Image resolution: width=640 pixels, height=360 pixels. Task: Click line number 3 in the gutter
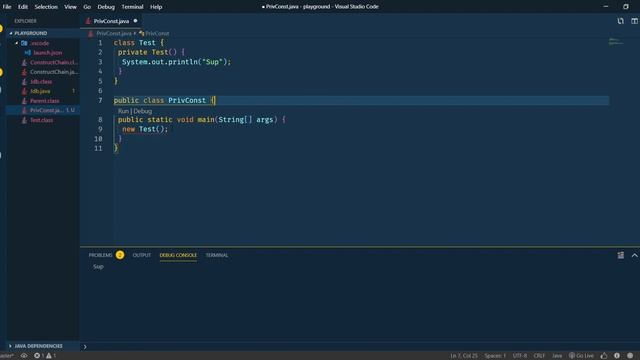[x=100, y=62]
